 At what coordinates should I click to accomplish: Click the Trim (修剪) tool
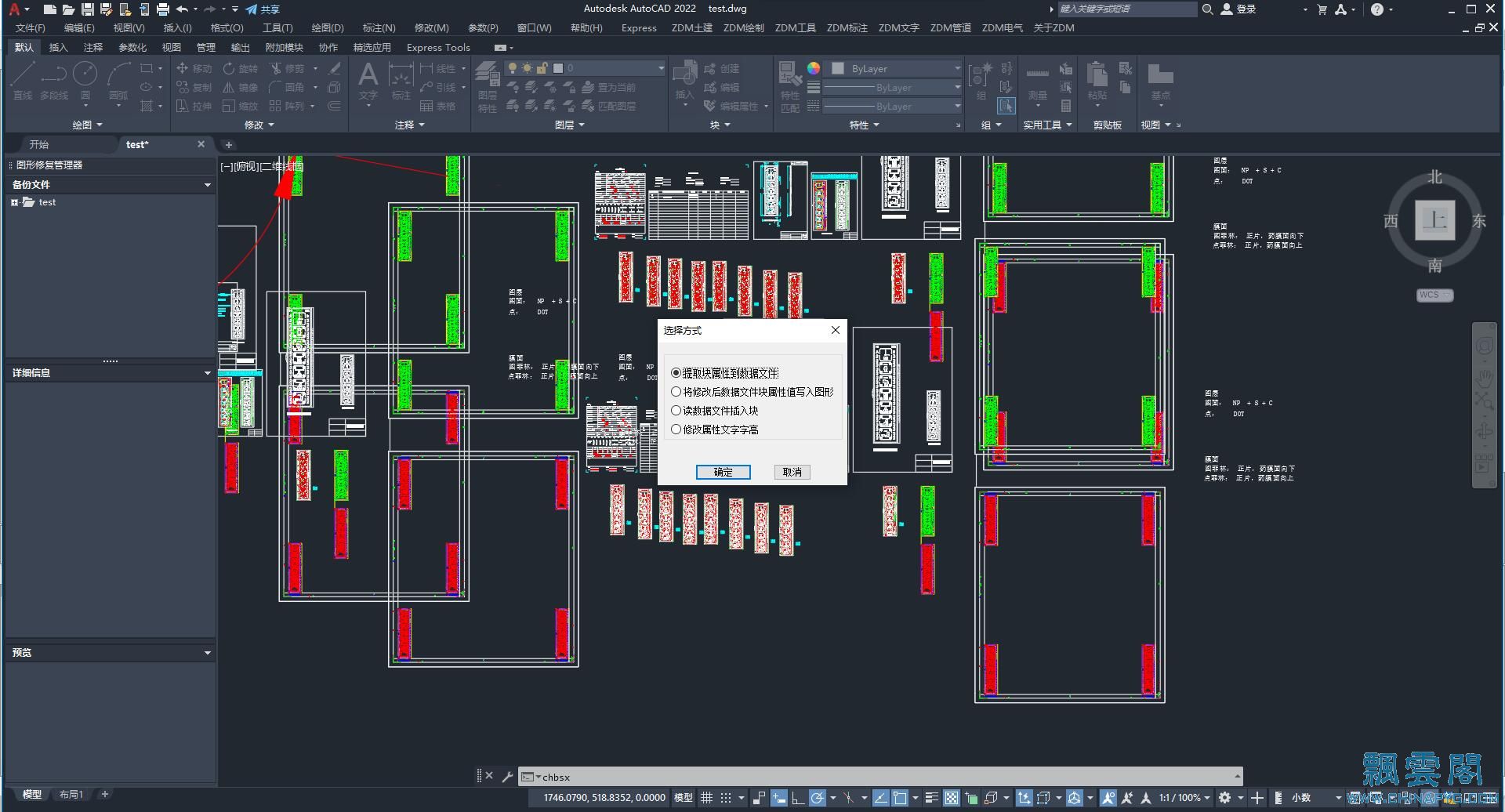[287, 68]
